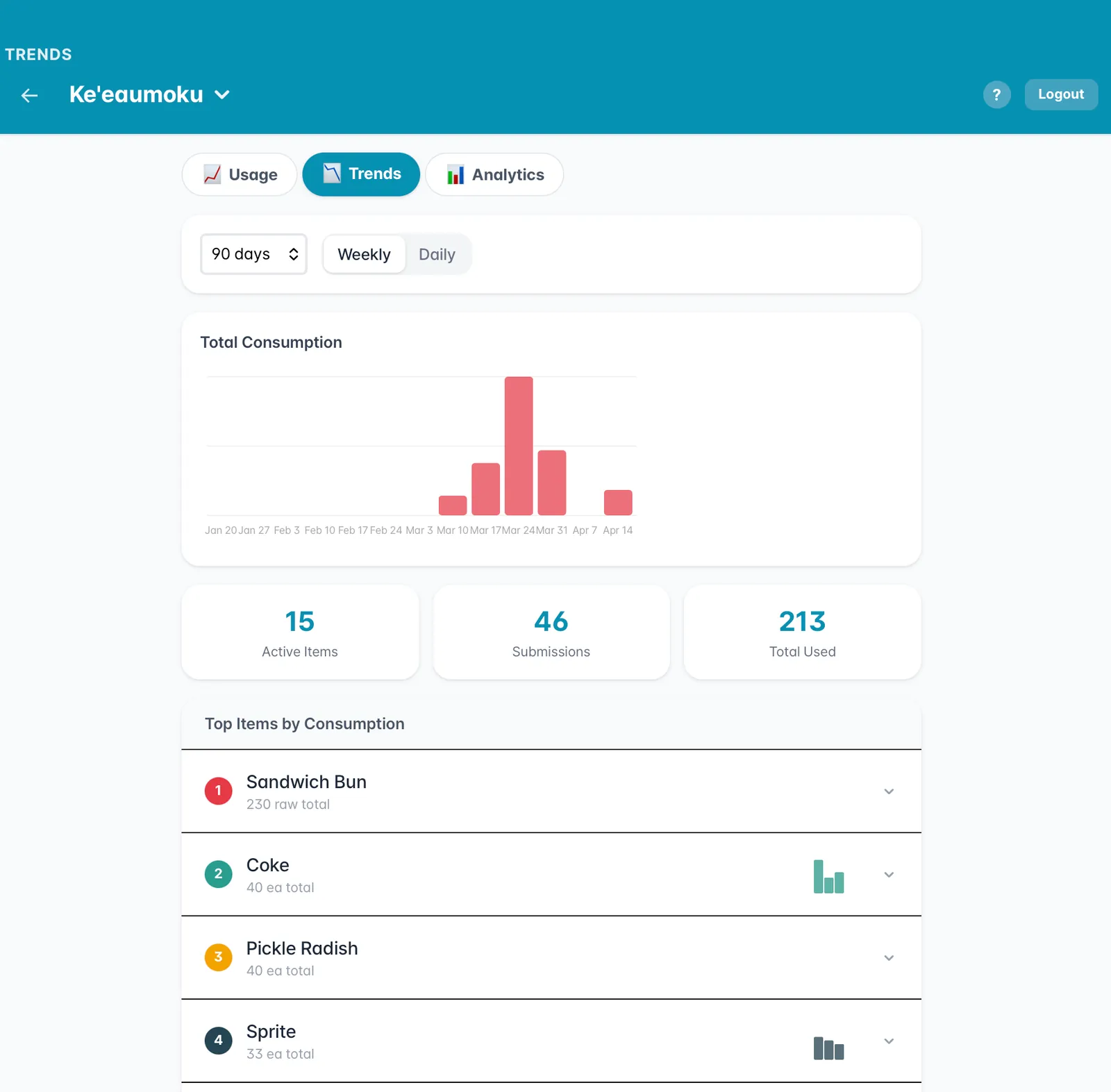Open the Ke'eaumoku location dropdown
The width and height of the screenshot is (1111, 1092).
pyautogui.click(x=149, y=94)
